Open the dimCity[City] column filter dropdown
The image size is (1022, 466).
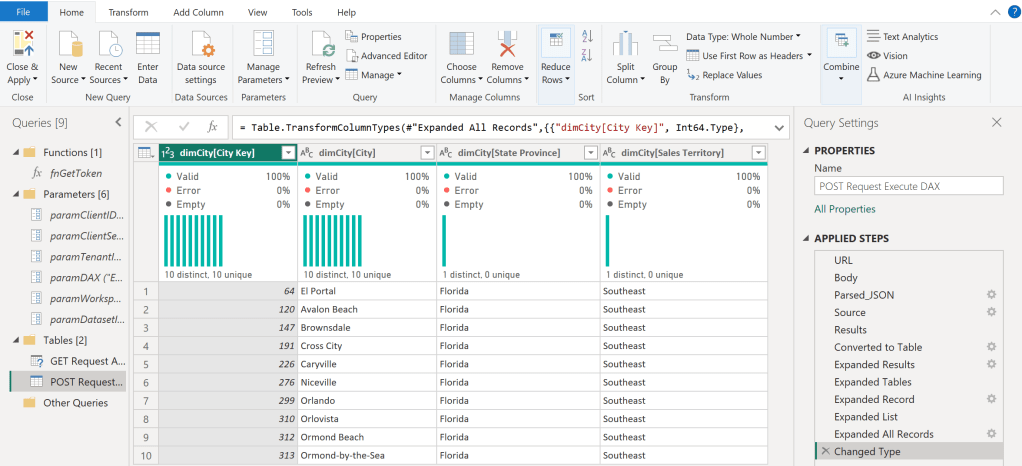[427, 153]
